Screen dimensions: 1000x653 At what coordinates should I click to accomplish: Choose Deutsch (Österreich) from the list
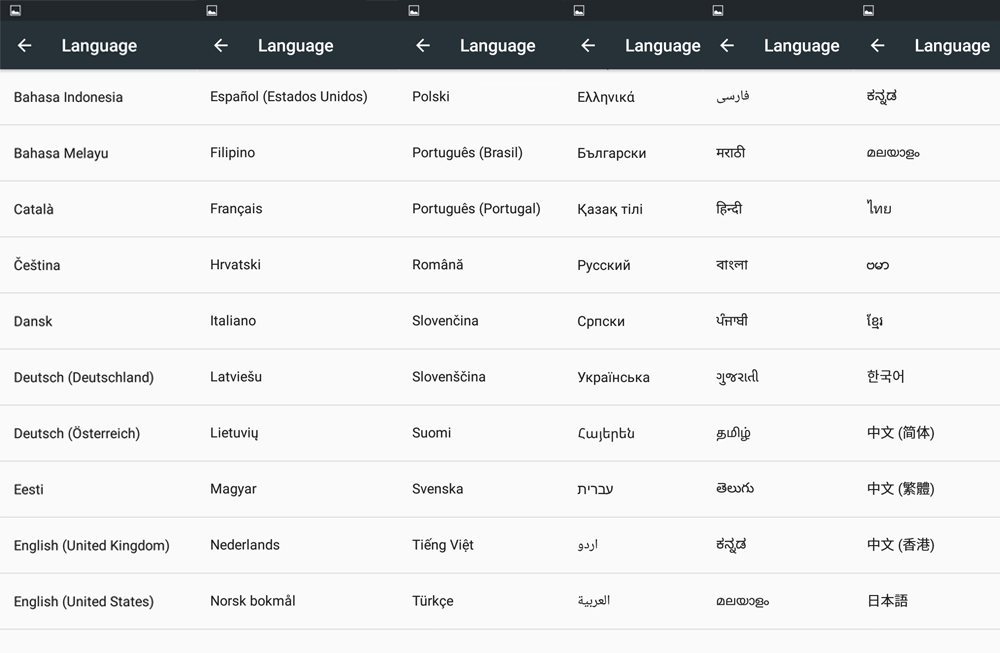(x=77, y=433)
